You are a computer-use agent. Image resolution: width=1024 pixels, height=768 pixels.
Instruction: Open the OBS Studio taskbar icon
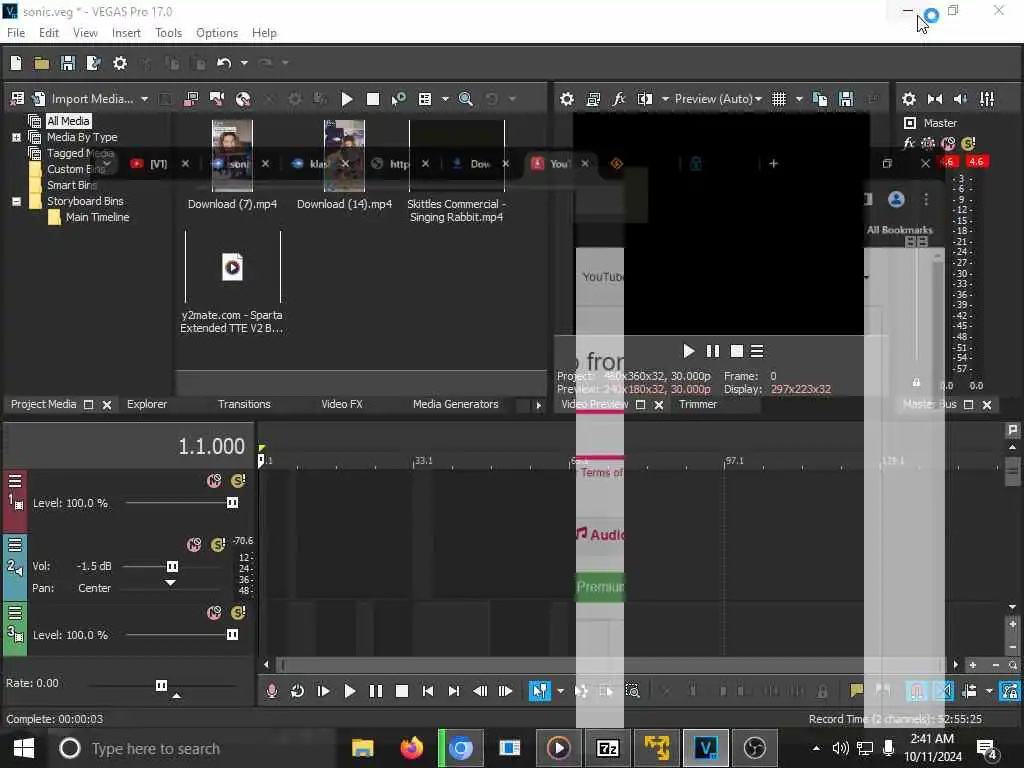(x=754, y=748)
